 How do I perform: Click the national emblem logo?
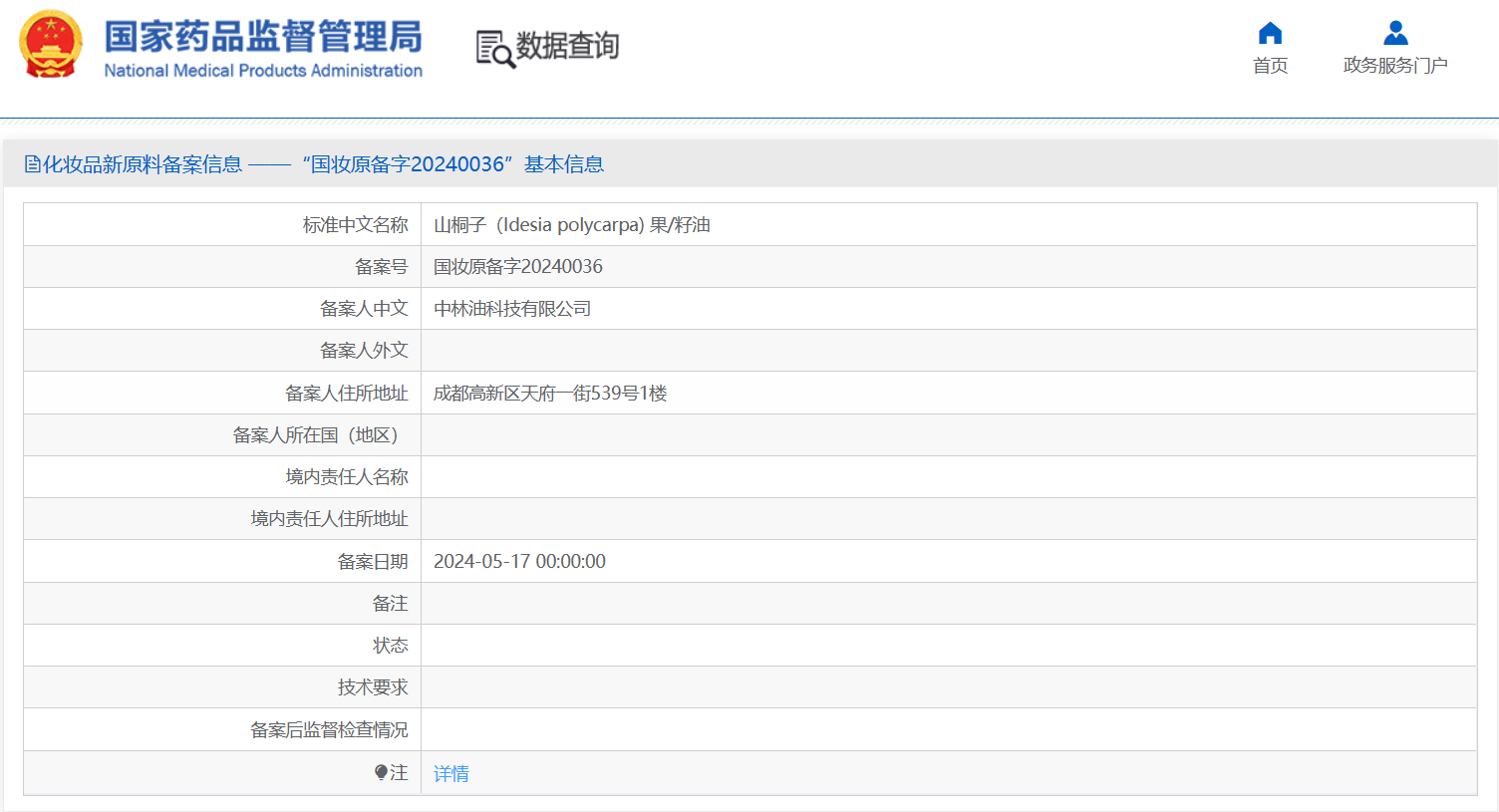51,45
